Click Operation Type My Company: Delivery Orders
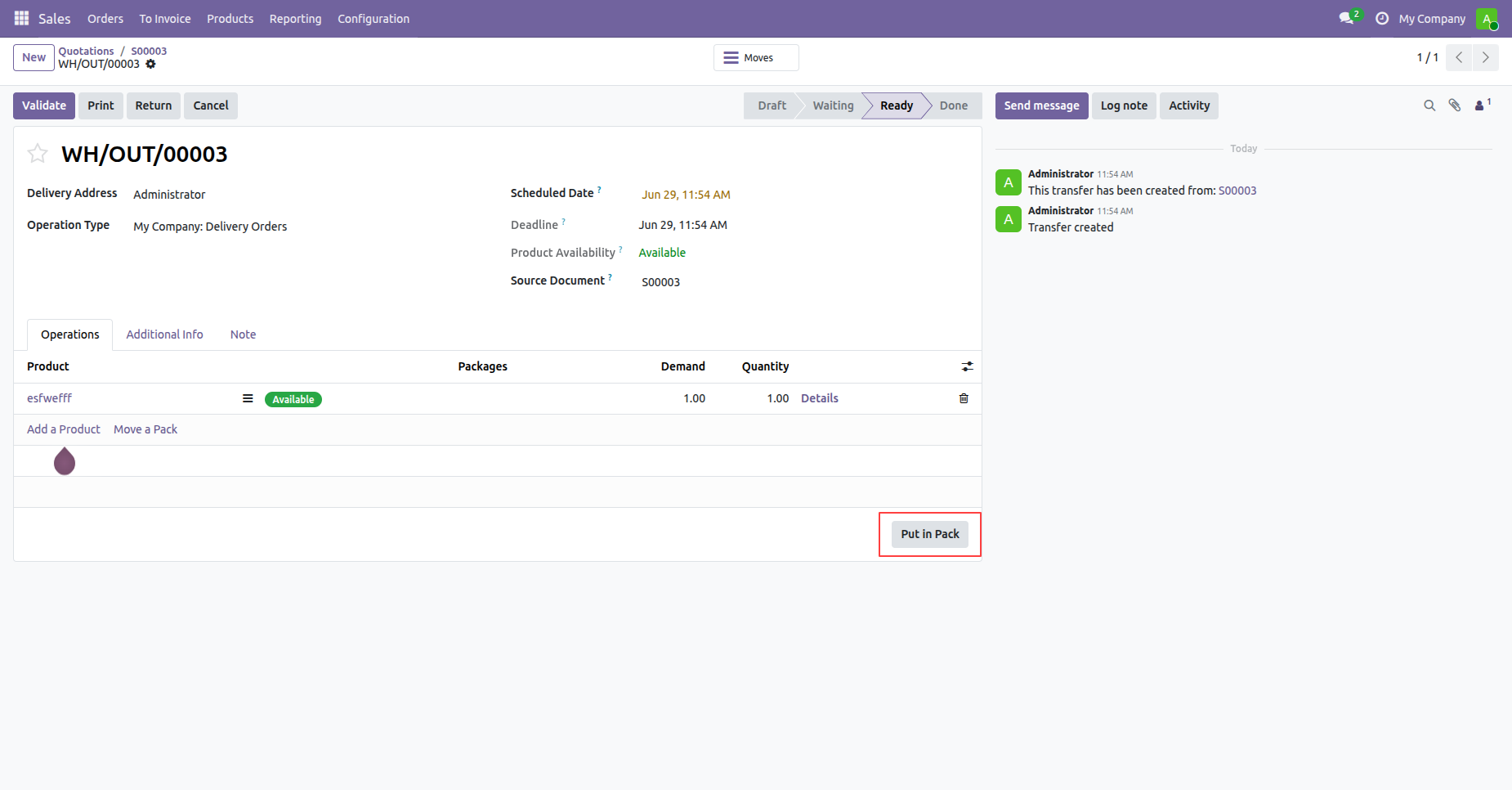Image resolution: width=1512 pixels, height=790 pixels. [210, 227]
